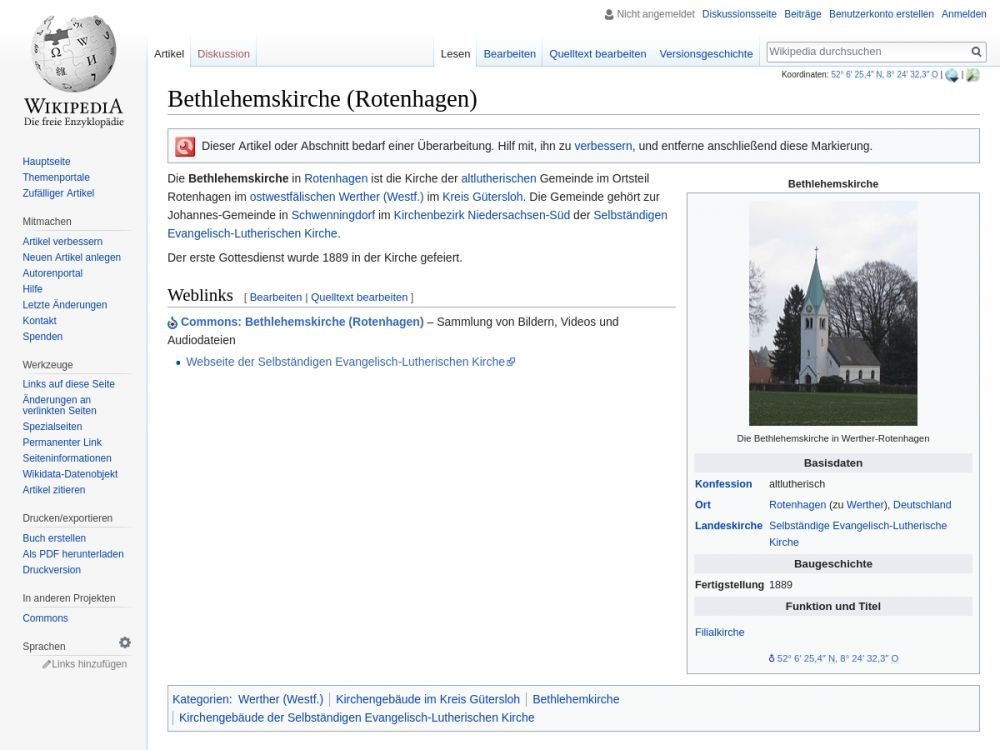
Task: Click the OpenStreetMap icon beside coordinates
Action: pos(972,75)
